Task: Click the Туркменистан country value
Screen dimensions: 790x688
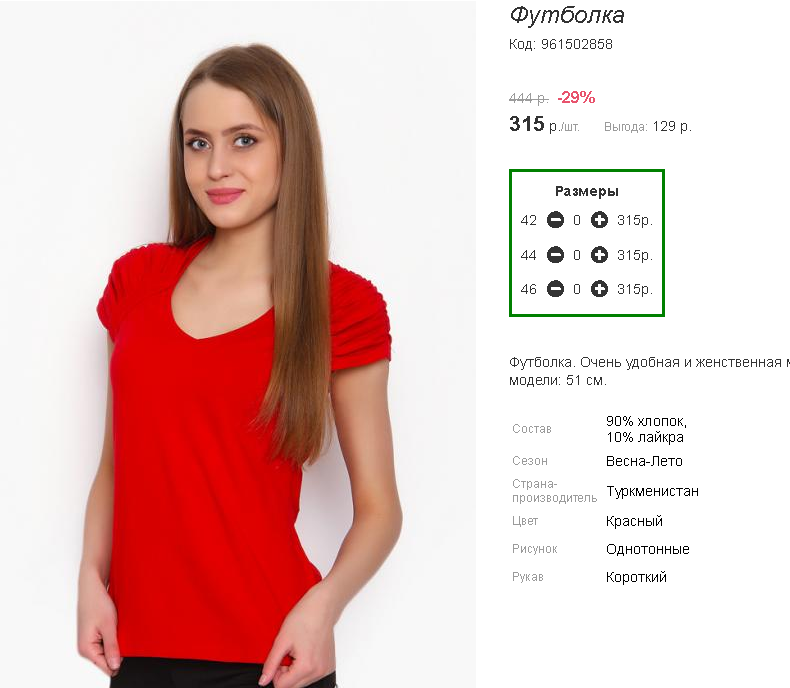Action: (x=652, y=491)
